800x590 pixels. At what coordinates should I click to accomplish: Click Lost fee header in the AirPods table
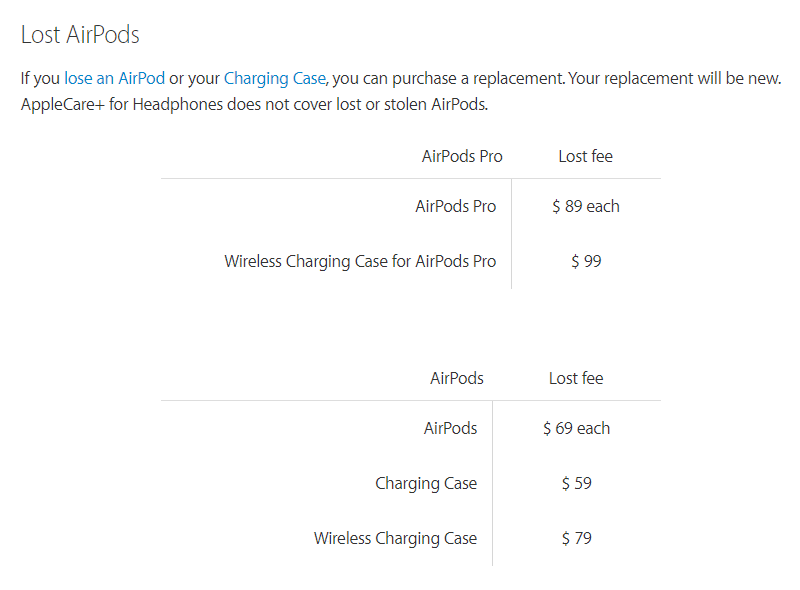point(576,378)
